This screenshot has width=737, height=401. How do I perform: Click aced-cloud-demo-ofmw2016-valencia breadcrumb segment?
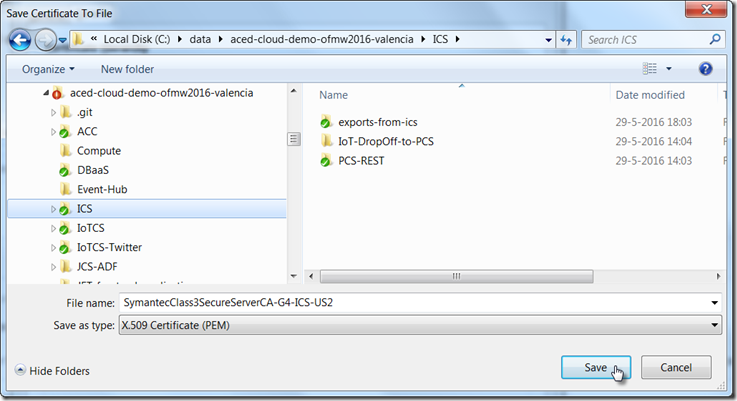tap(322, 39)
